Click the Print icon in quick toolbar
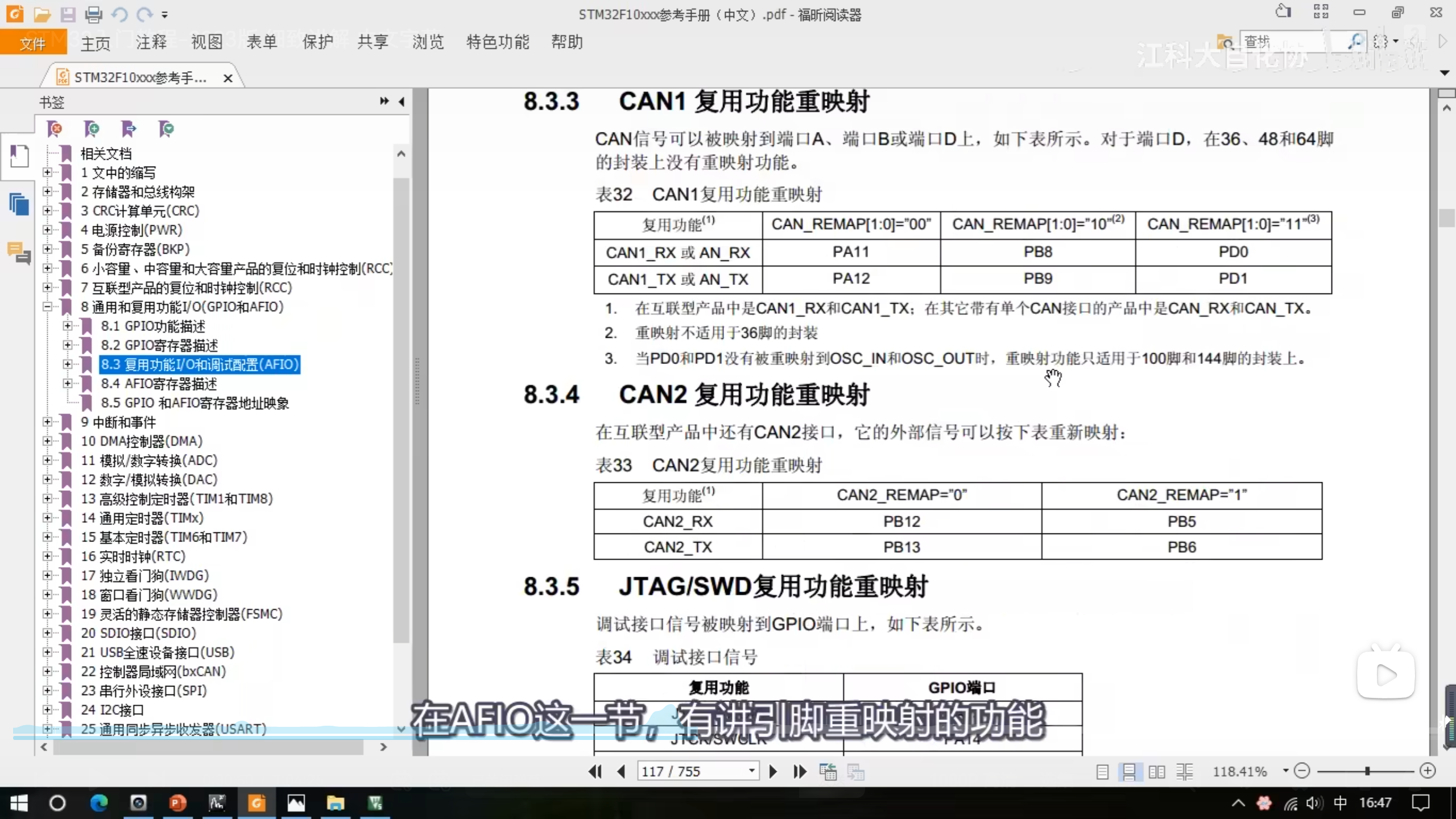The width and height of the screenshot is (1456, 819). point(94,14)
